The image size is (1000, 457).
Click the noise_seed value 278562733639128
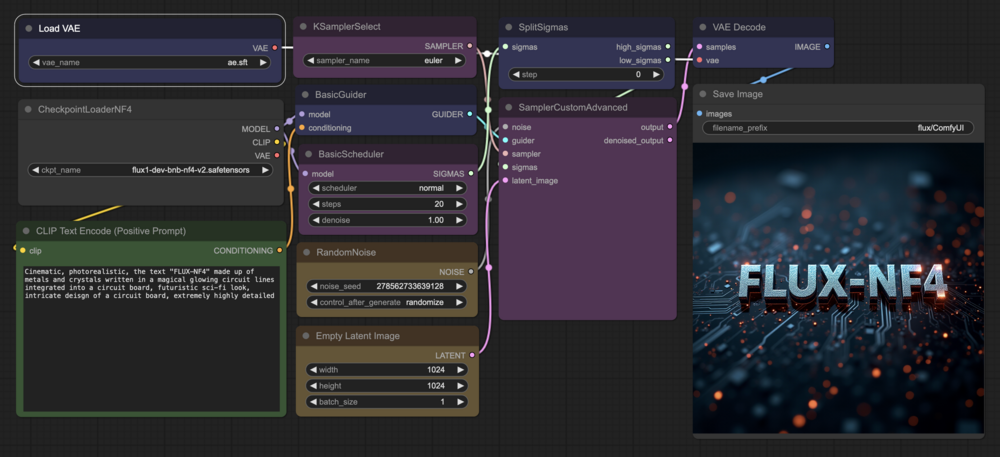[409, 286]
